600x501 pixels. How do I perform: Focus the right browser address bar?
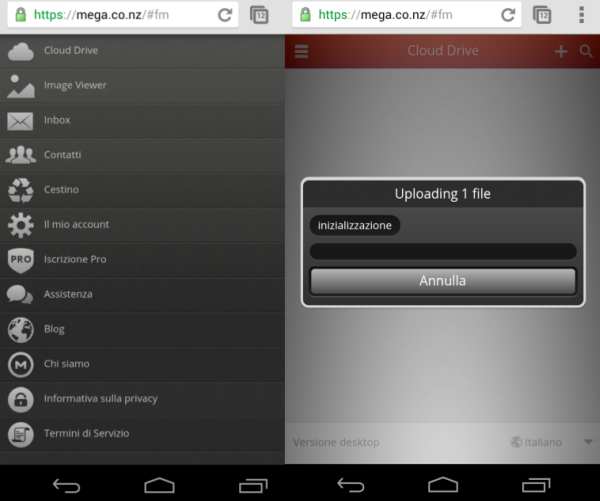[407, 15]
